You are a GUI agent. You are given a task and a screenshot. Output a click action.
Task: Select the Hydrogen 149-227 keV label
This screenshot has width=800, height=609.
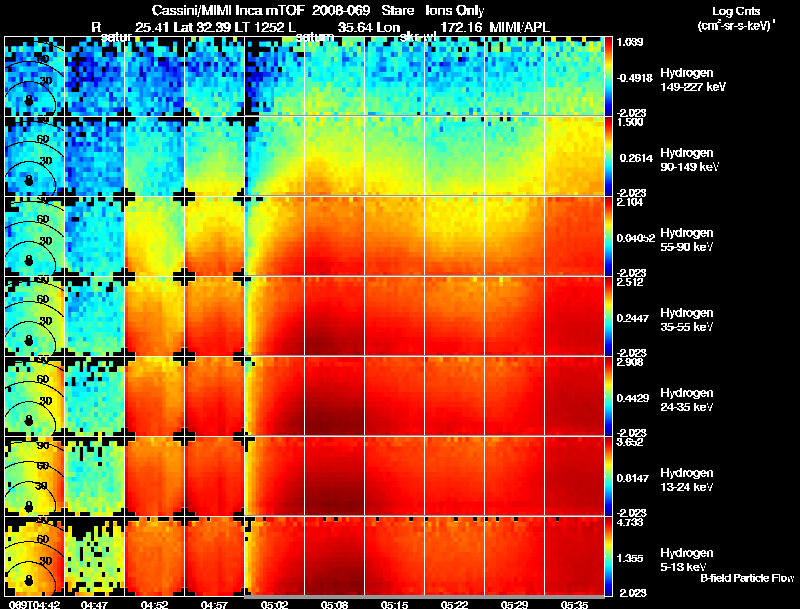point(692,80)
